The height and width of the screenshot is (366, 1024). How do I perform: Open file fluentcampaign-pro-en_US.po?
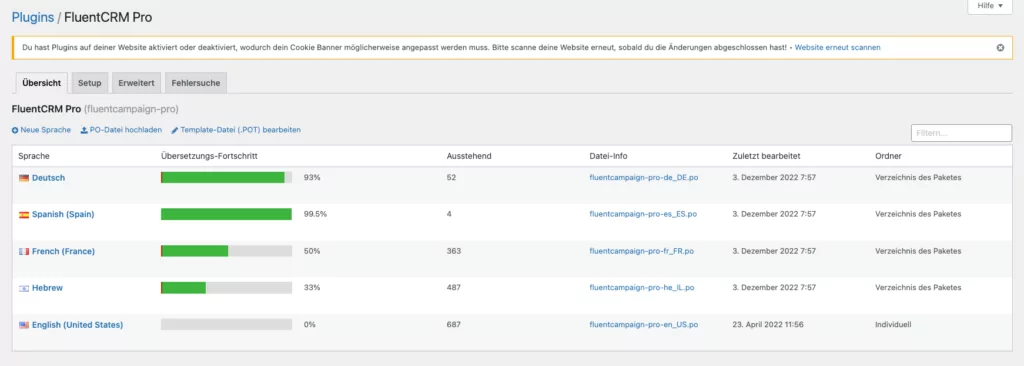[644, 325]
